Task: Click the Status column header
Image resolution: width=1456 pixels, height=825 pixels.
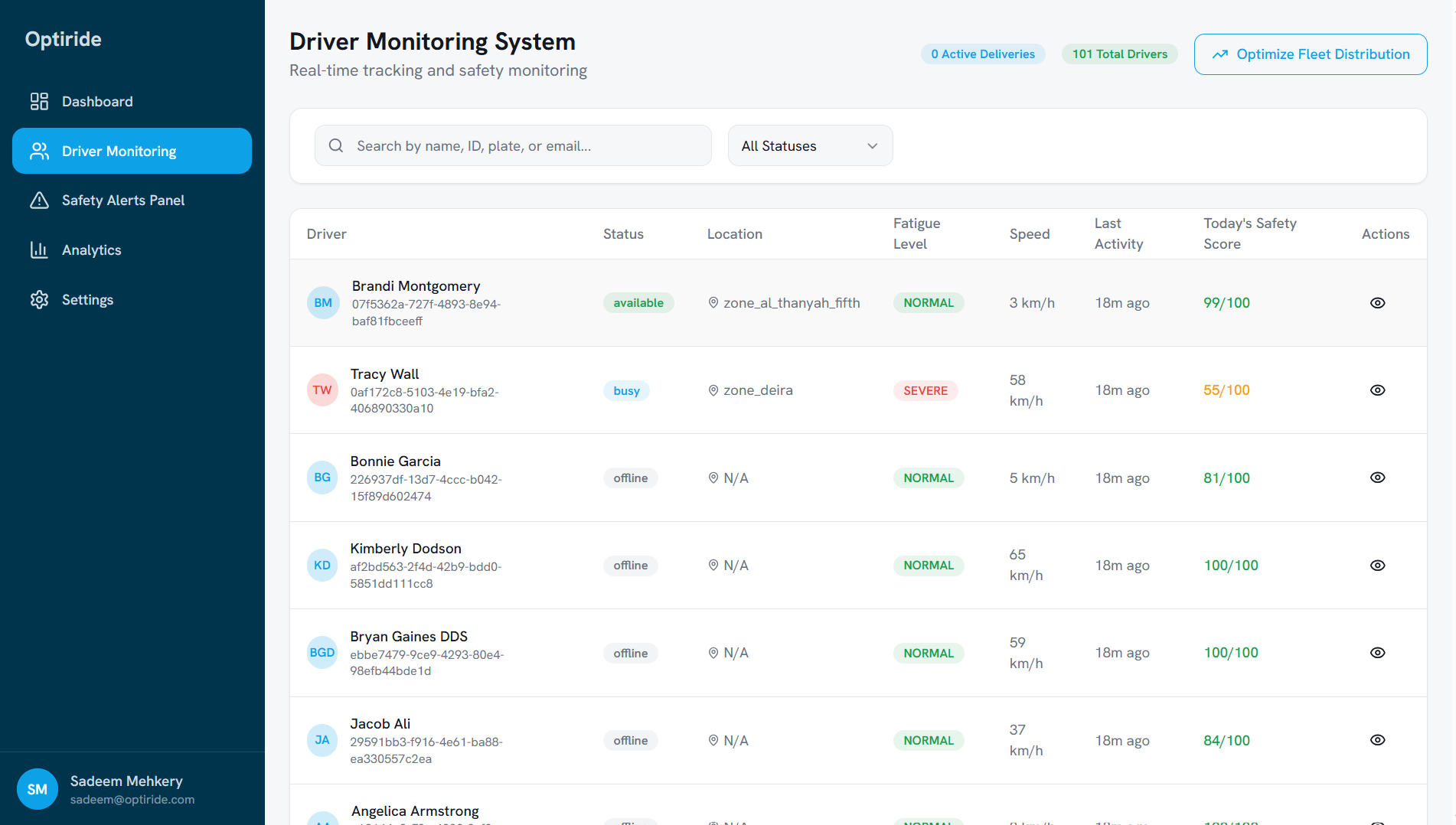Action: 623,234
